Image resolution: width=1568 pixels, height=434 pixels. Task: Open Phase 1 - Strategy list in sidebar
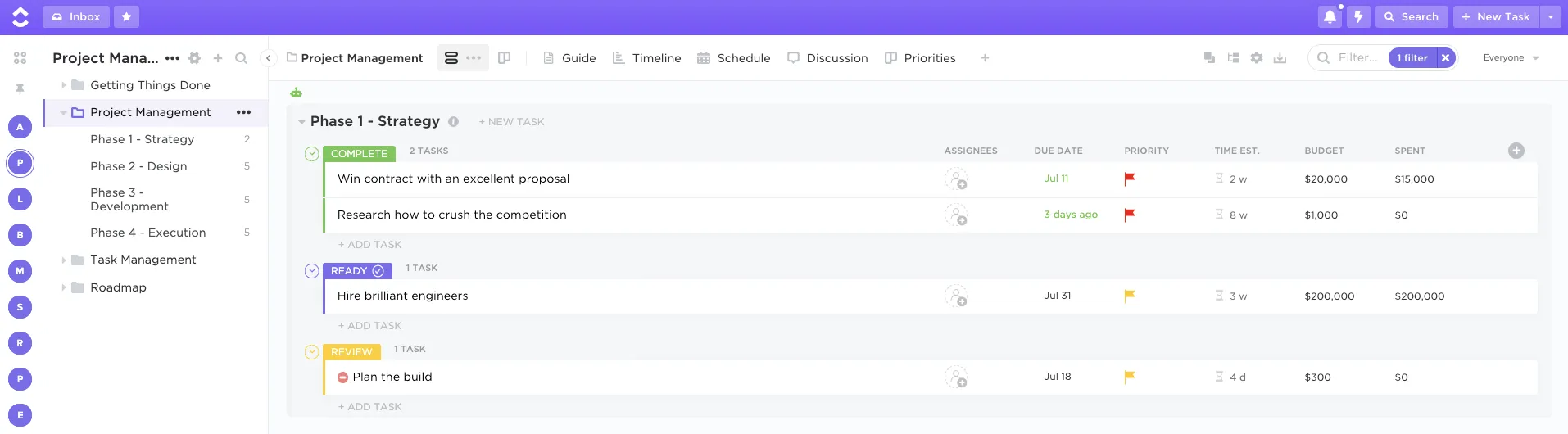pos(142,139)
